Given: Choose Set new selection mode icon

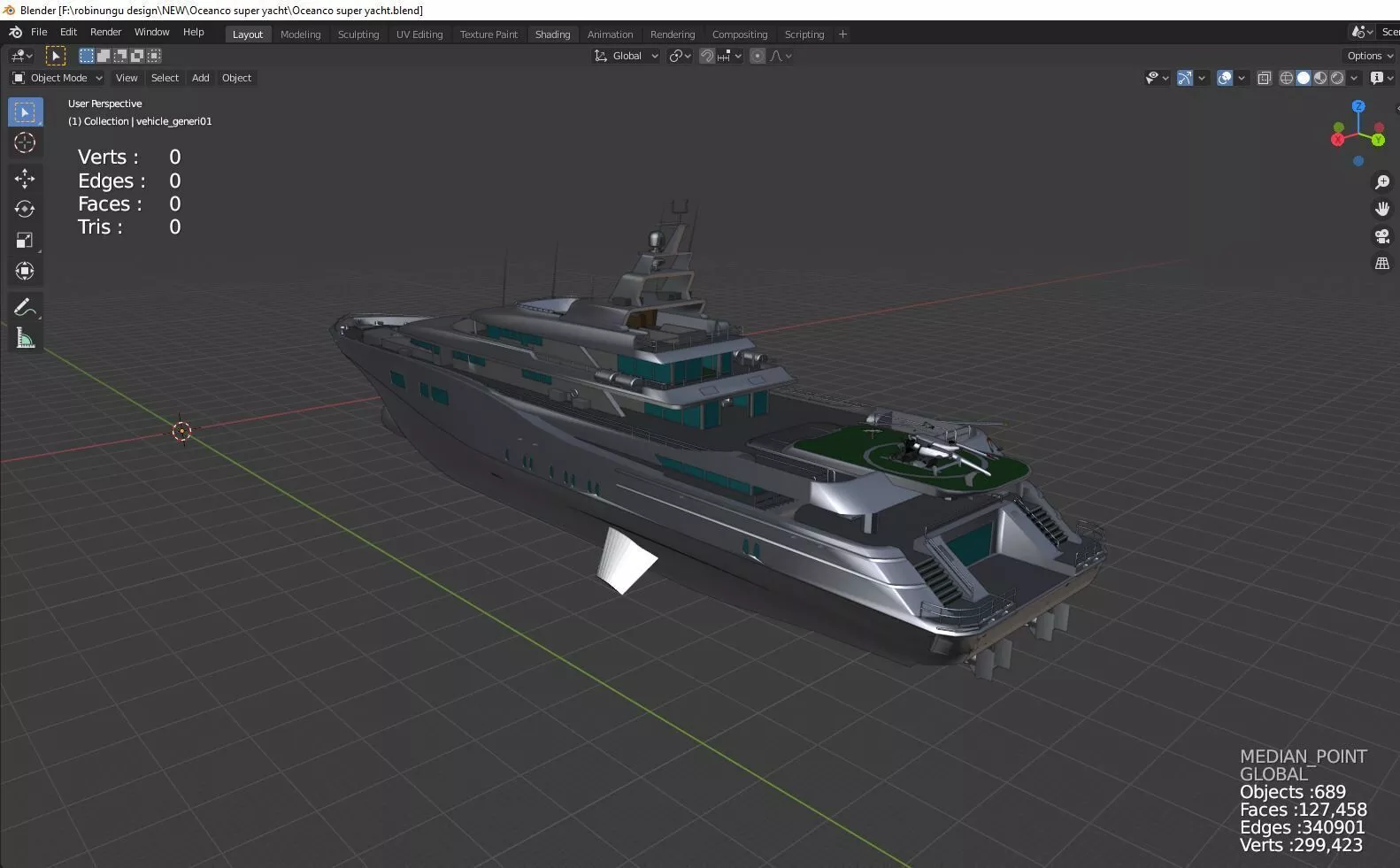Looking at the screenshot, I should (x=87, y=56).
